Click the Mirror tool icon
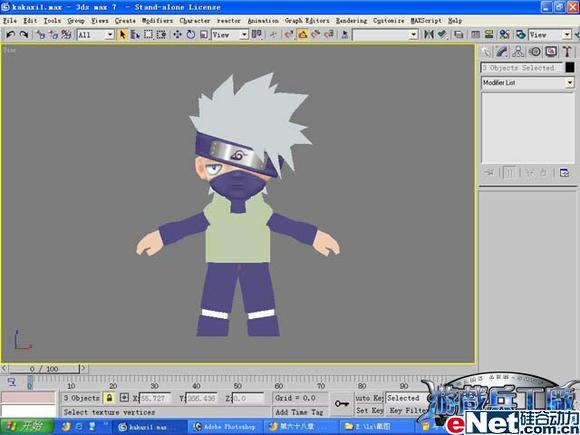Screen dimensions: 580x435 429,35
